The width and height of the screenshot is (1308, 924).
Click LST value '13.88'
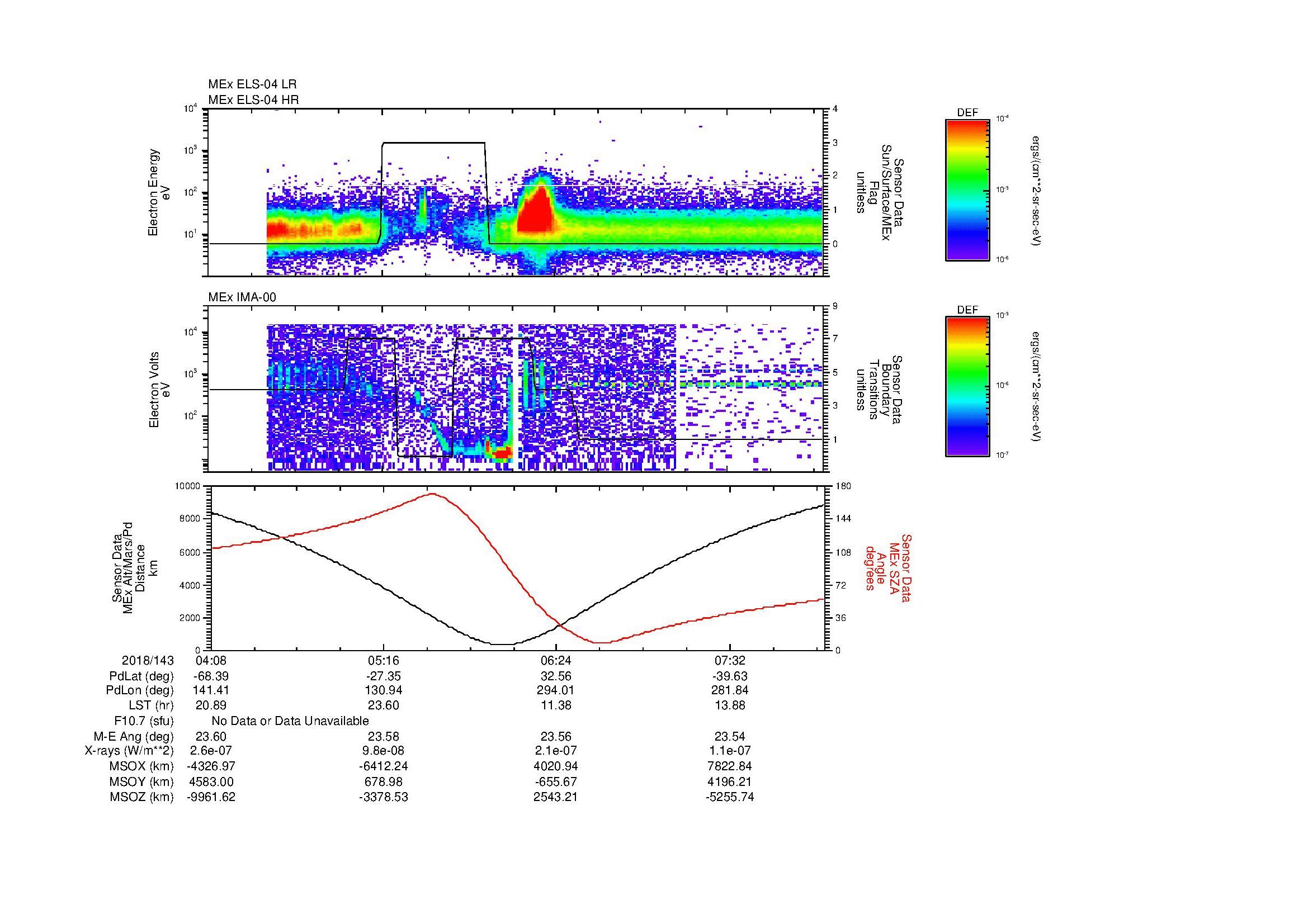point(730,705)
